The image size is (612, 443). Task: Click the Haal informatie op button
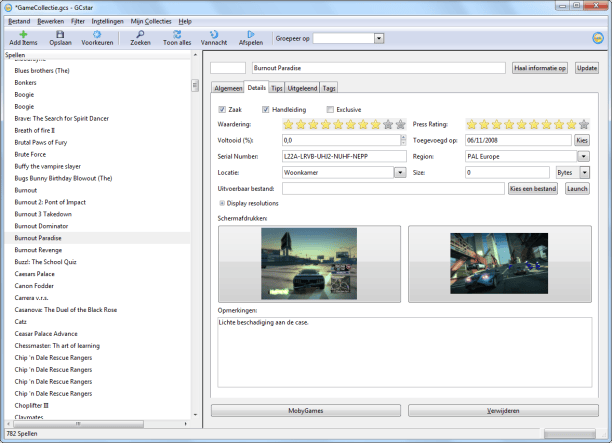(x=540, y=68)
